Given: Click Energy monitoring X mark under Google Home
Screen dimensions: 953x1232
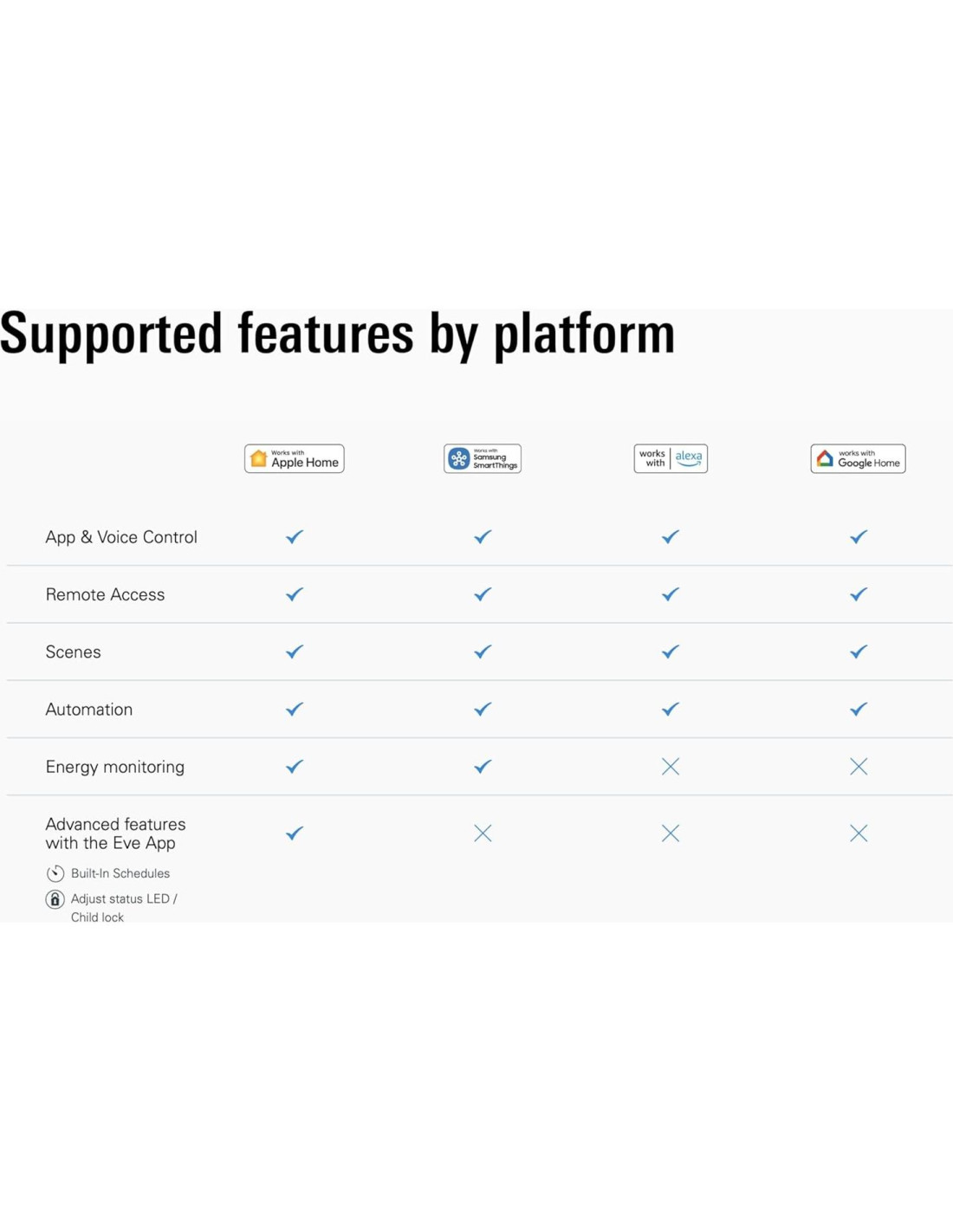Looking at the screenshot, I should click(859, 767).
